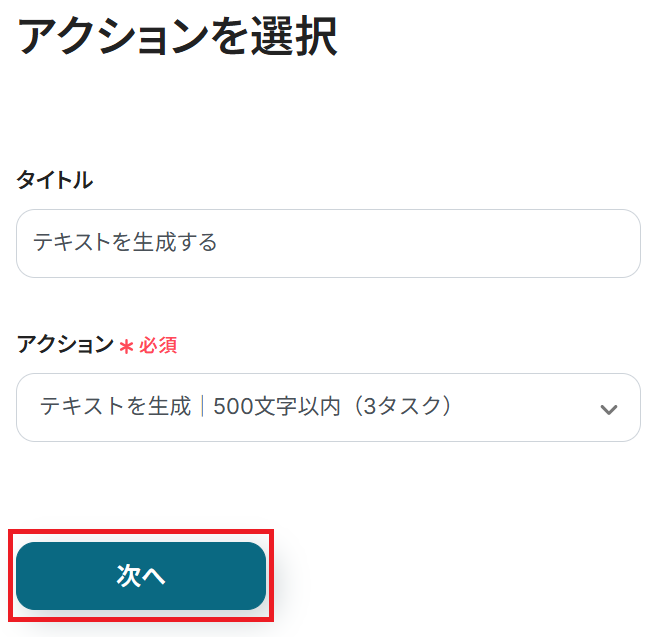This screenshot has height=637, width=657.
Task: Place the cursor at the end of テキストを生成する
Action: click(218, 243)
